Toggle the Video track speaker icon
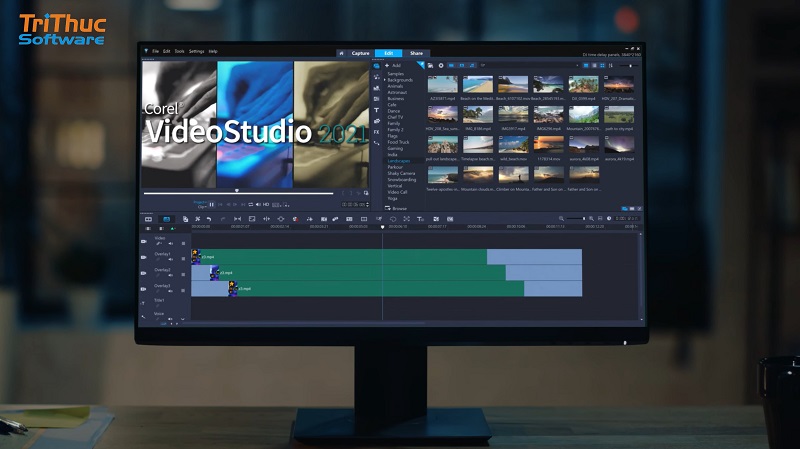800x449 pixels. (x=170, y=244)
